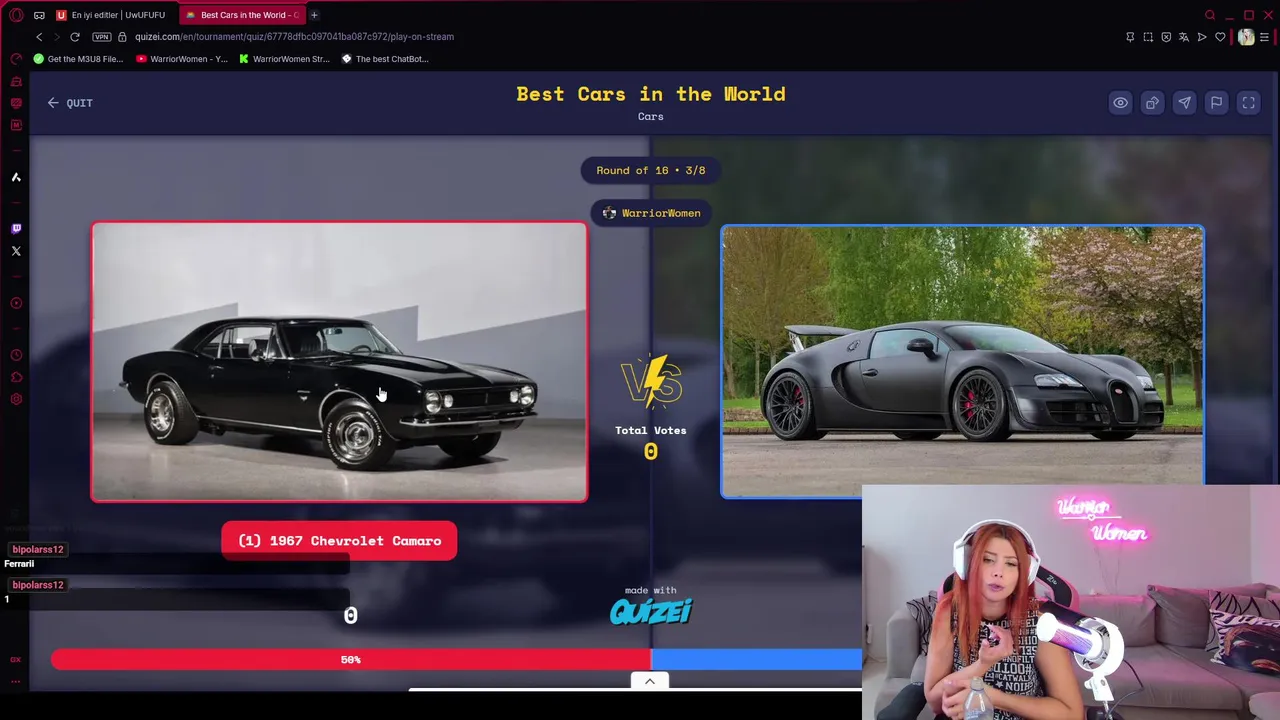Open 'The best ChatBot...' bookmark
This screenshot has height=720, width=1280.
pyautogui.click(x=385, y=59)
